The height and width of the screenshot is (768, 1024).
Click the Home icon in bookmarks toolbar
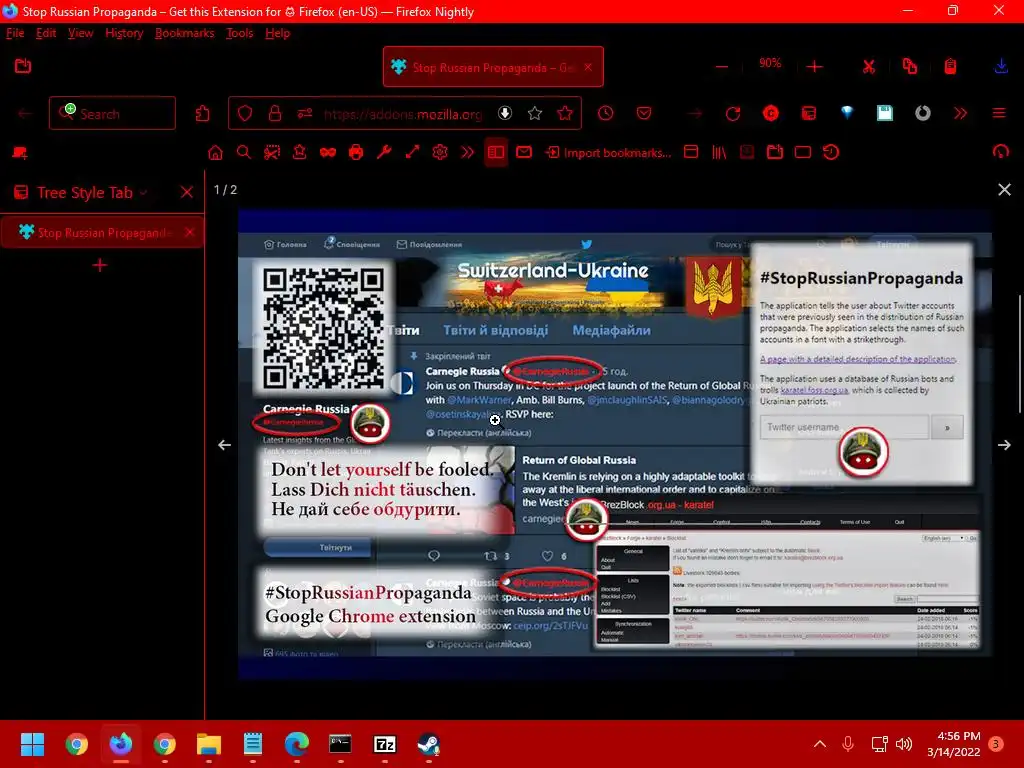(x=216, y=153)
